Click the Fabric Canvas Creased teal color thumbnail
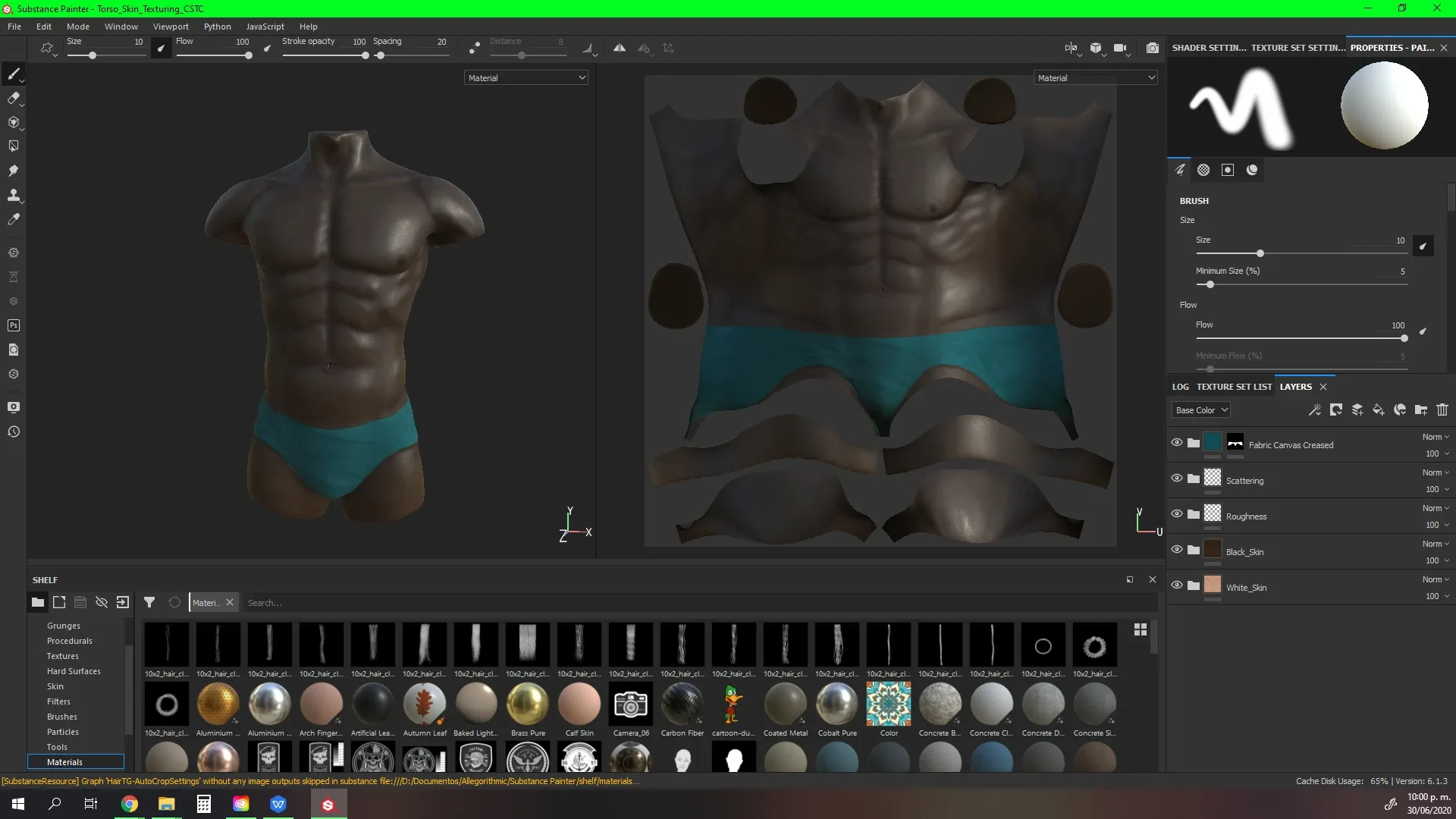 [1213, 442]
